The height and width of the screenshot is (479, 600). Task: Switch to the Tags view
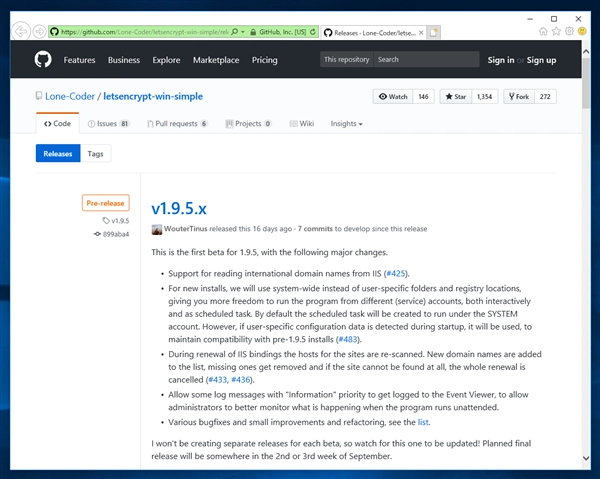pyautogui.click(x=95, y=153)
